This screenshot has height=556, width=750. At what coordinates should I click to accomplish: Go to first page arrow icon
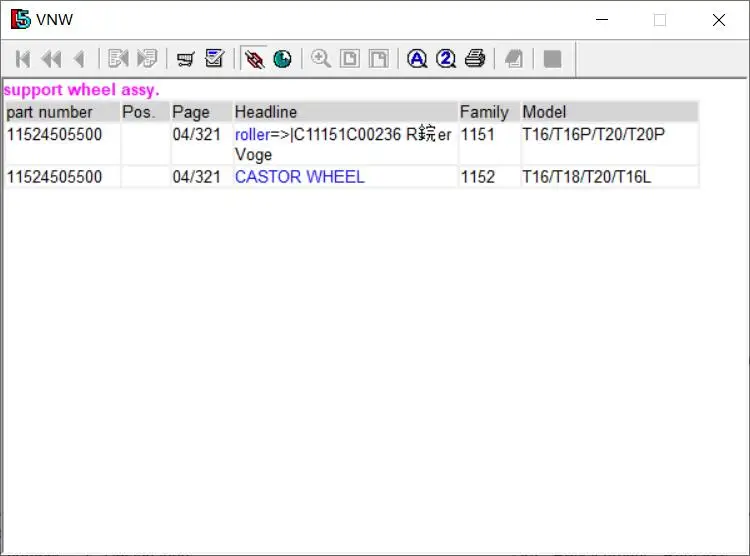[23, 59]
